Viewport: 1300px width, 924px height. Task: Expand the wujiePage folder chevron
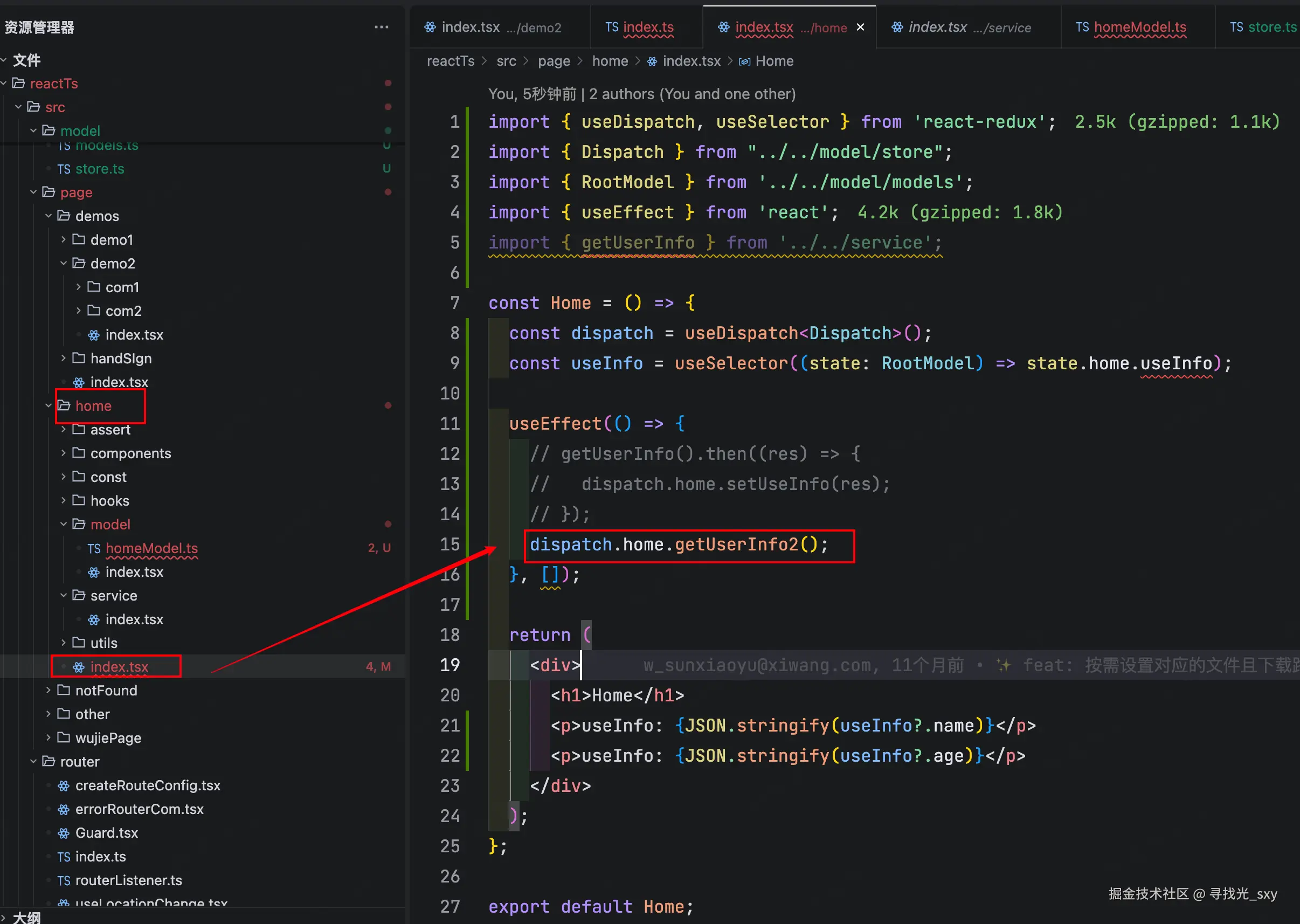click(49, 738)
